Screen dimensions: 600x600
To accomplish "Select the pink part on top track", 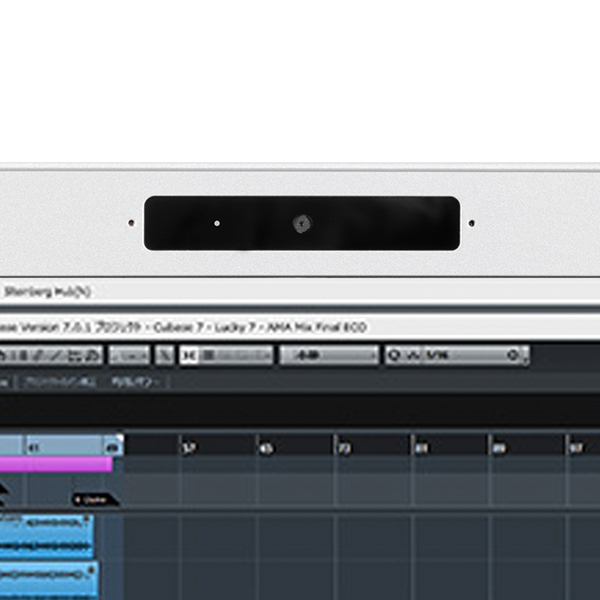I will pyautogui.click(x=56, y=464).
